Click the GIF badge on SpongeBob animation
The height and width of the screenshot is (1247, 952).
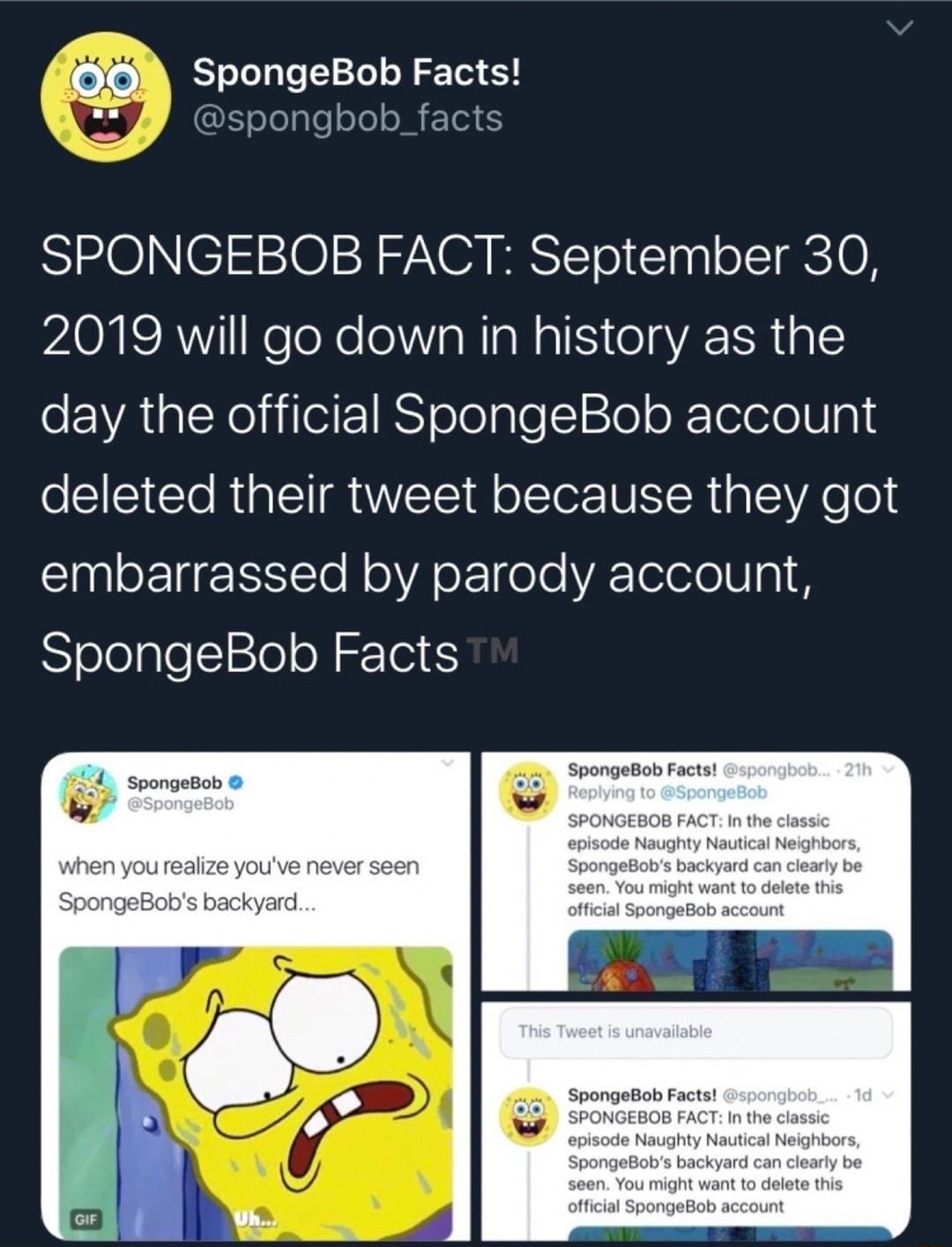point(86,1221)
